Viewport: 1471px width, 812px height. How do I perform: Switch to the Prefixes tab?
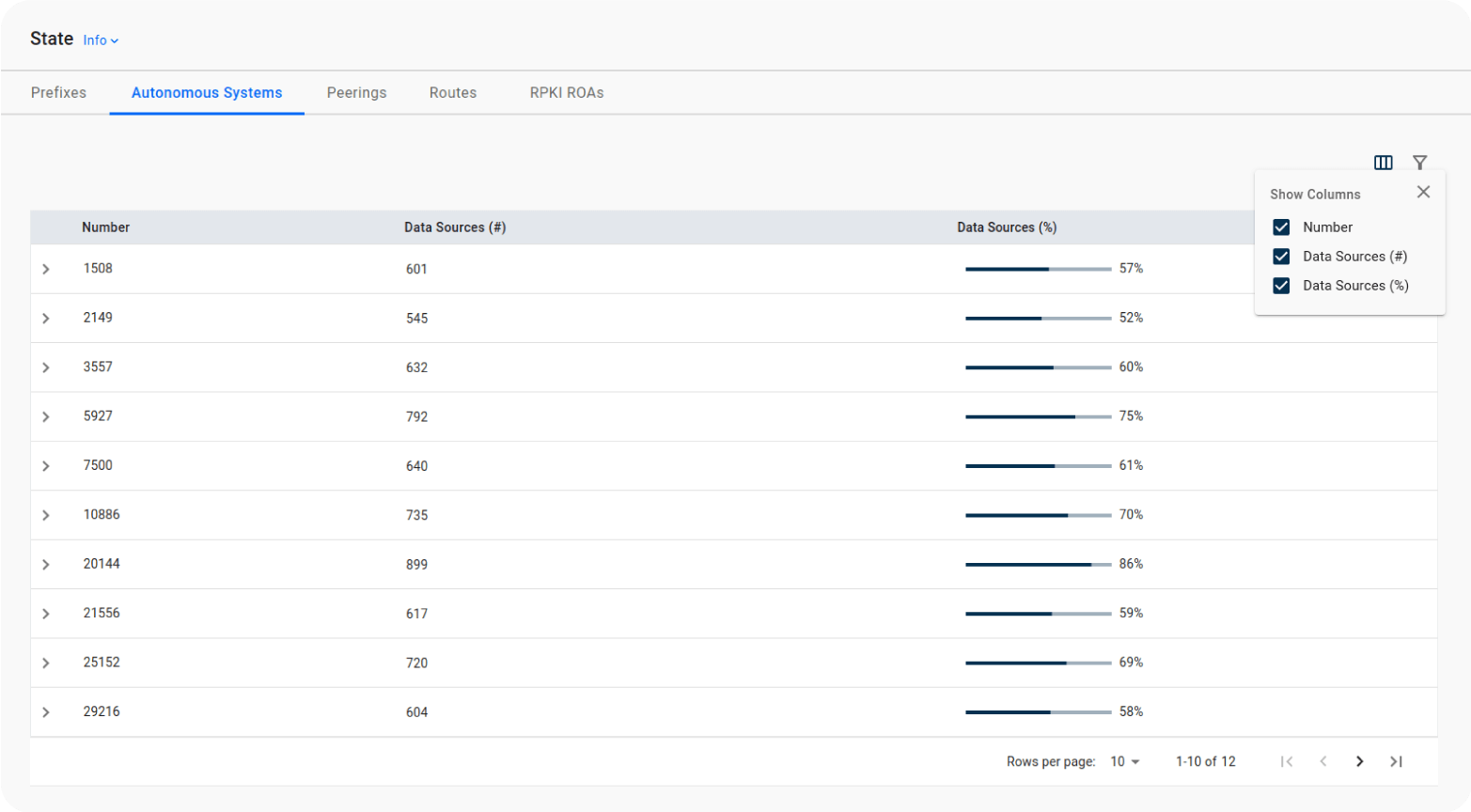pyautogui.click(x=58, y=93)
